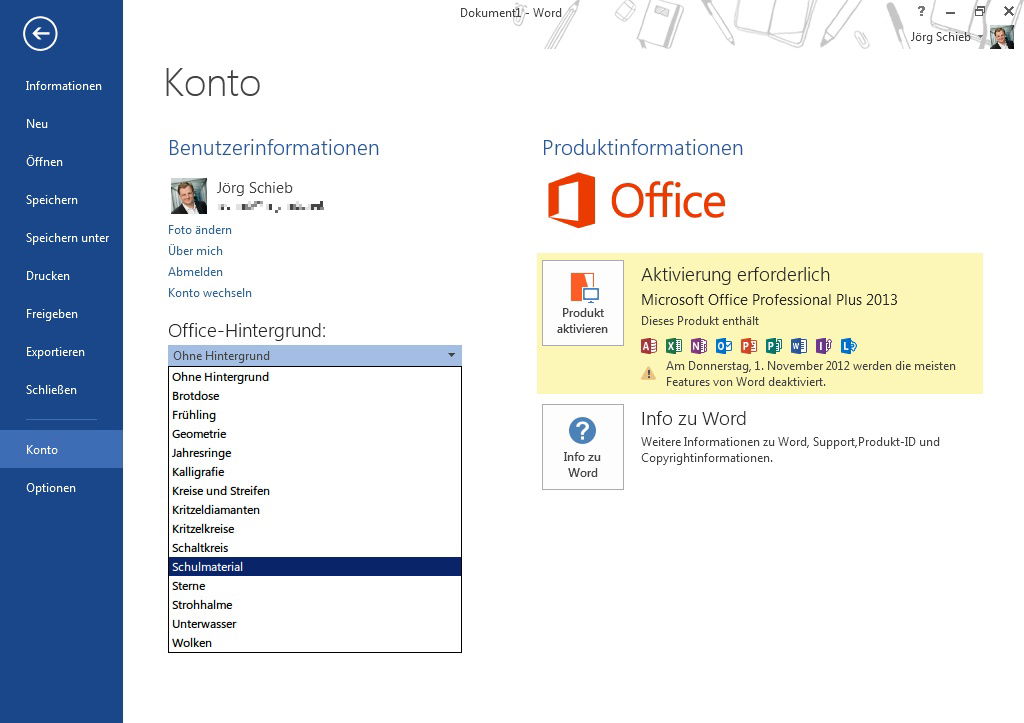Image resolution: width=1024 pixels, height=723 pixels.
Task: Choose Kritzeldiamanten background option
Action: click(x=315, y=509)
